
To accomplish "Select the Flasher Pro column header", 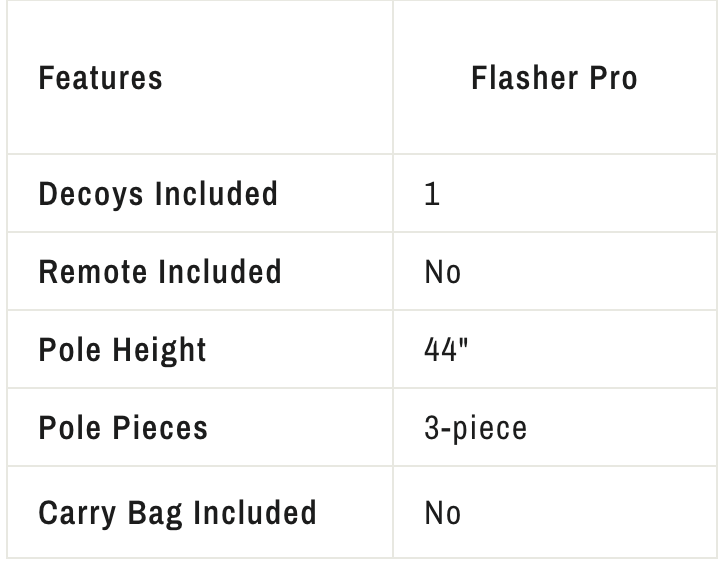I will 554,78.
